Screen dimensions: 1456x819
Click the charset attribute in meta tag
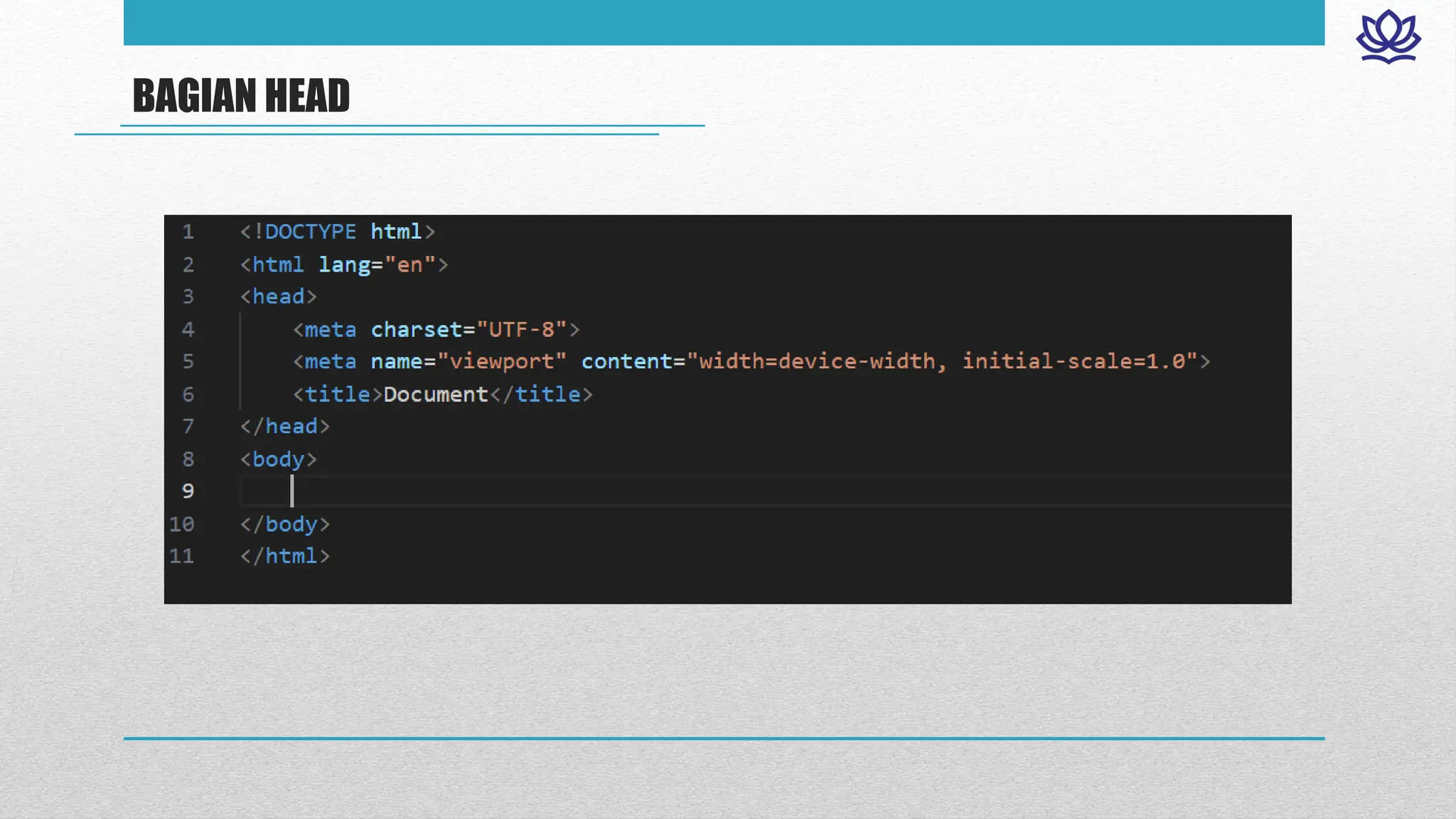coord(417,329)
